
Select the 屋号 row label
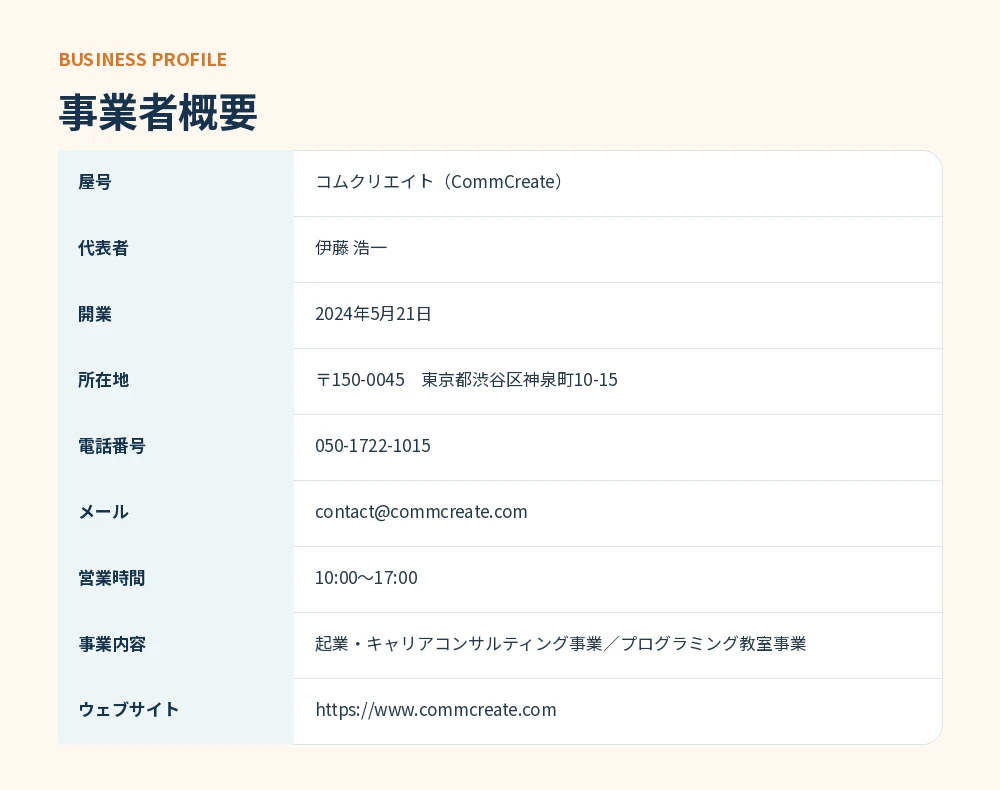click(x=95, y=182)
